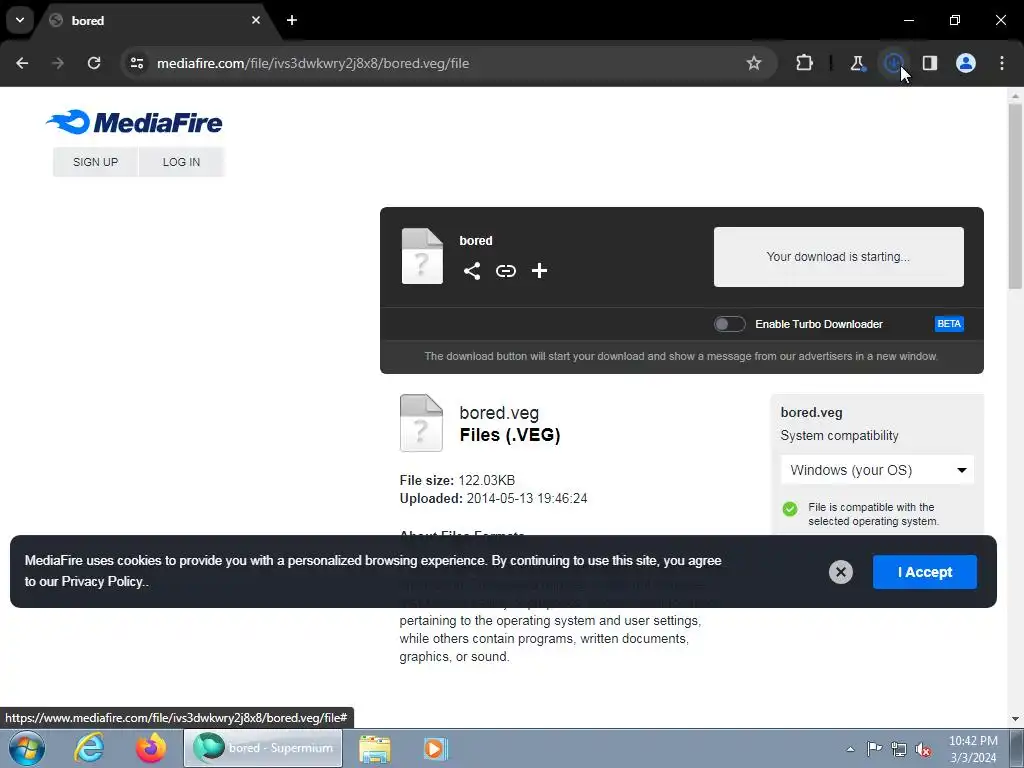Click the MediaFire logo
The image size is (1024, 768).
135,122
